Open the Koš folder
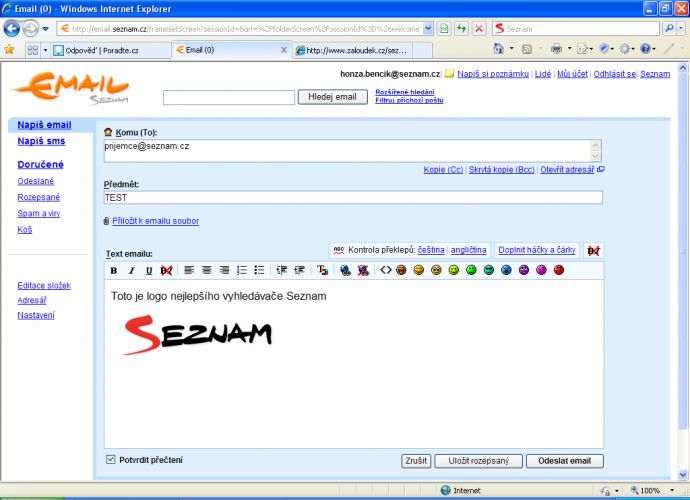The width and height of the screenshot is (690, 500). pos(25,229)
